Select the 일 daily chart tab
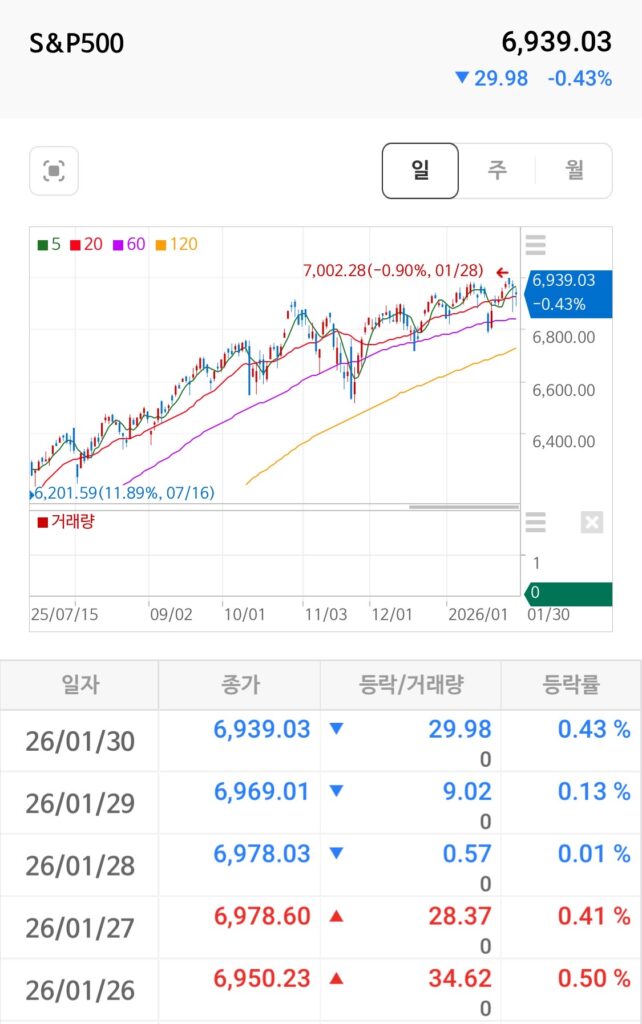642x1024 pixels. 420,170
